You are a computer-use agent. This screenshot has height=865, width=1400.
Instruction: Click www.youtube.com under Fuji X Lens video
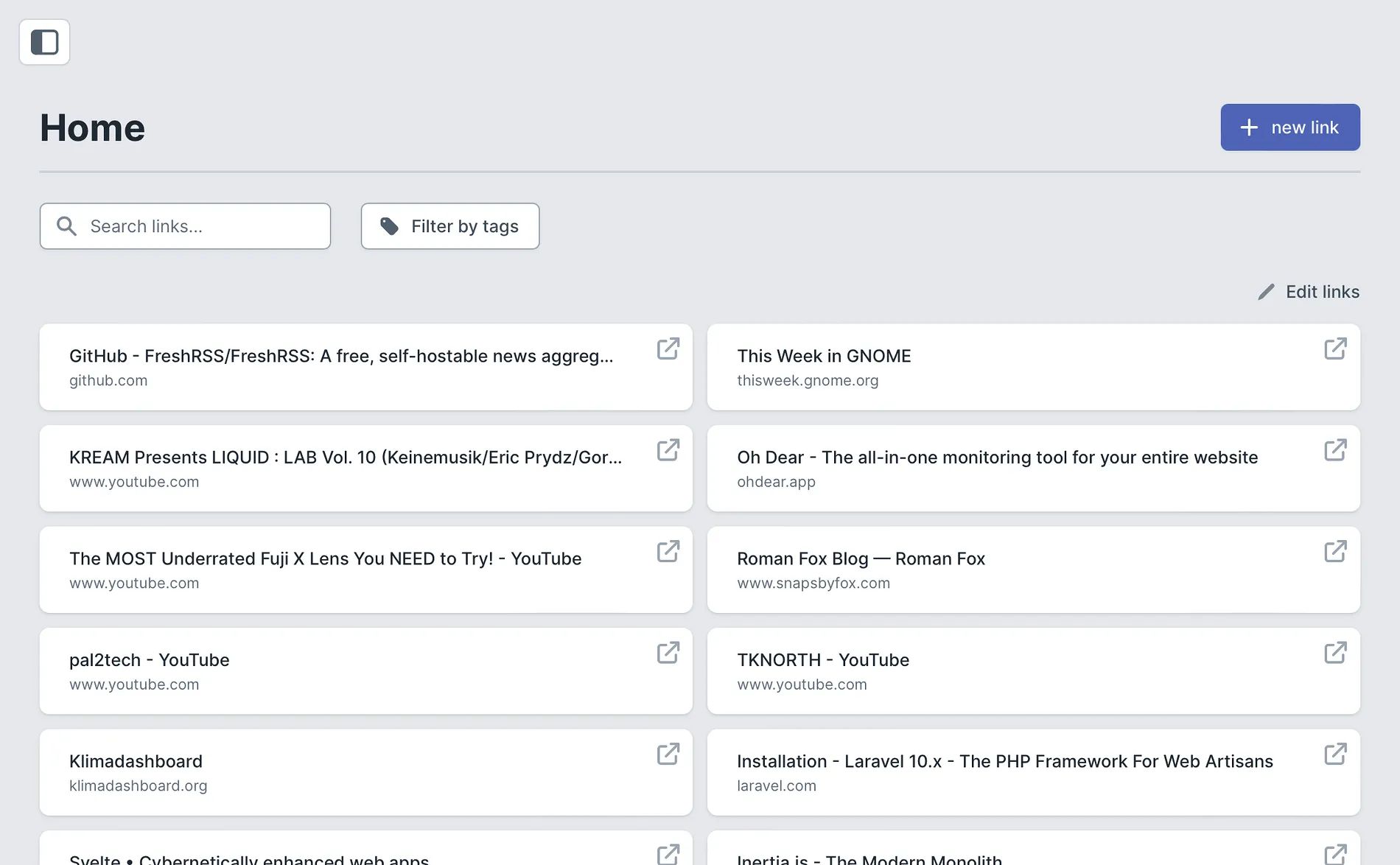(x=134, y=584)
